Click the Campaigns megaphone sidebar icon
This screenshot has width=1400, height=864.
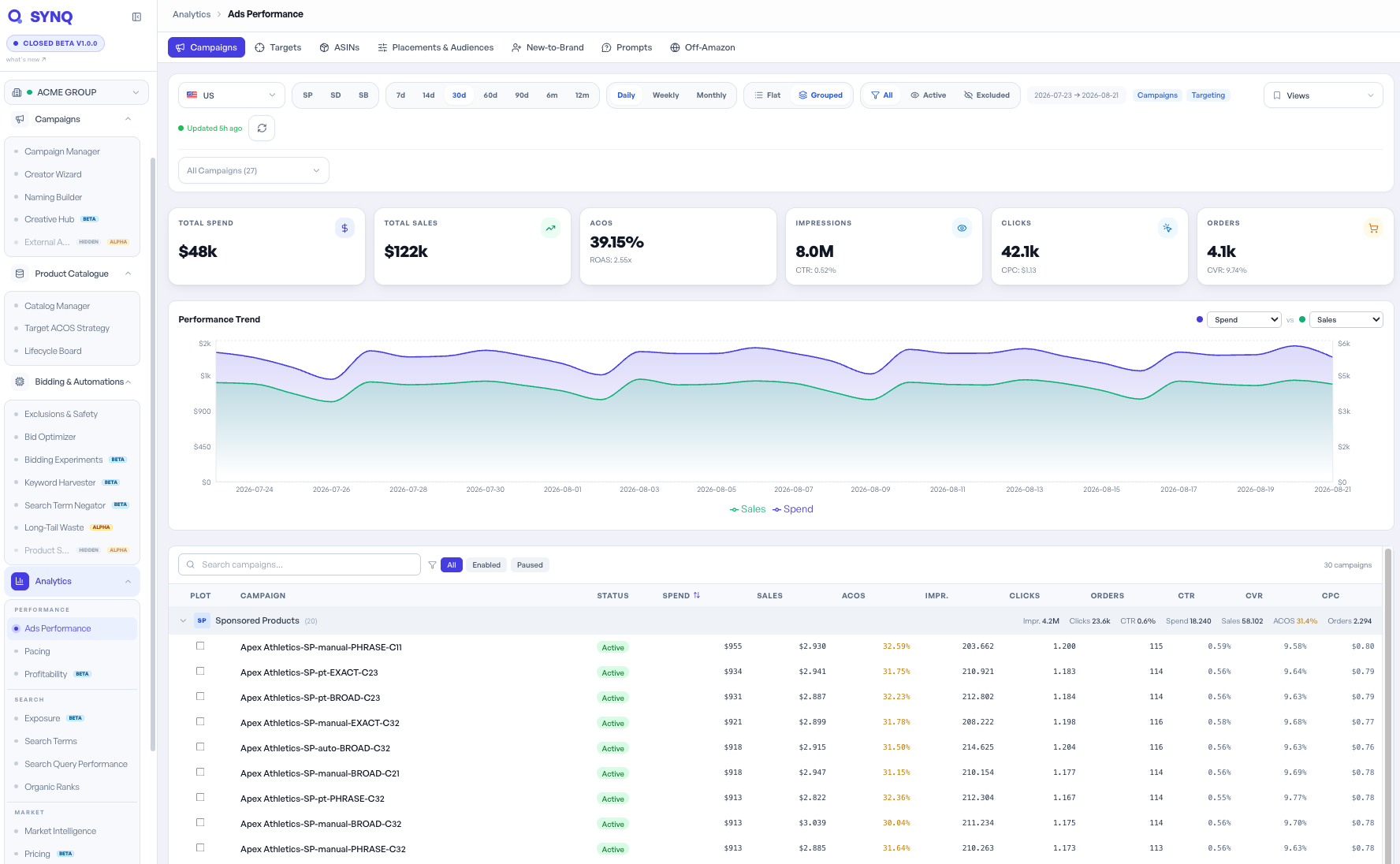[20, 119]
